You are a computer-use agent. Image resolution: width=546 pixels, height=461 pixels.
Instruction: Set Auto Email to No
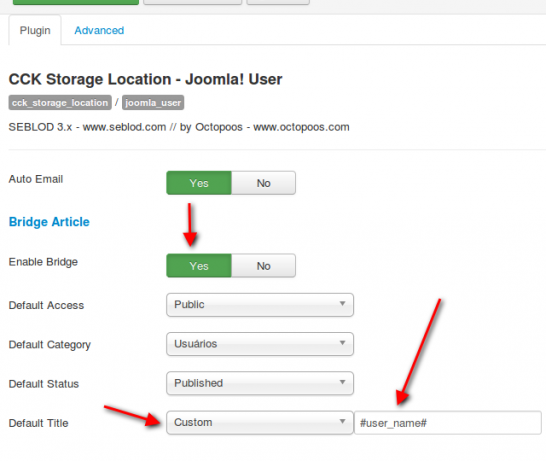point(264,183)
